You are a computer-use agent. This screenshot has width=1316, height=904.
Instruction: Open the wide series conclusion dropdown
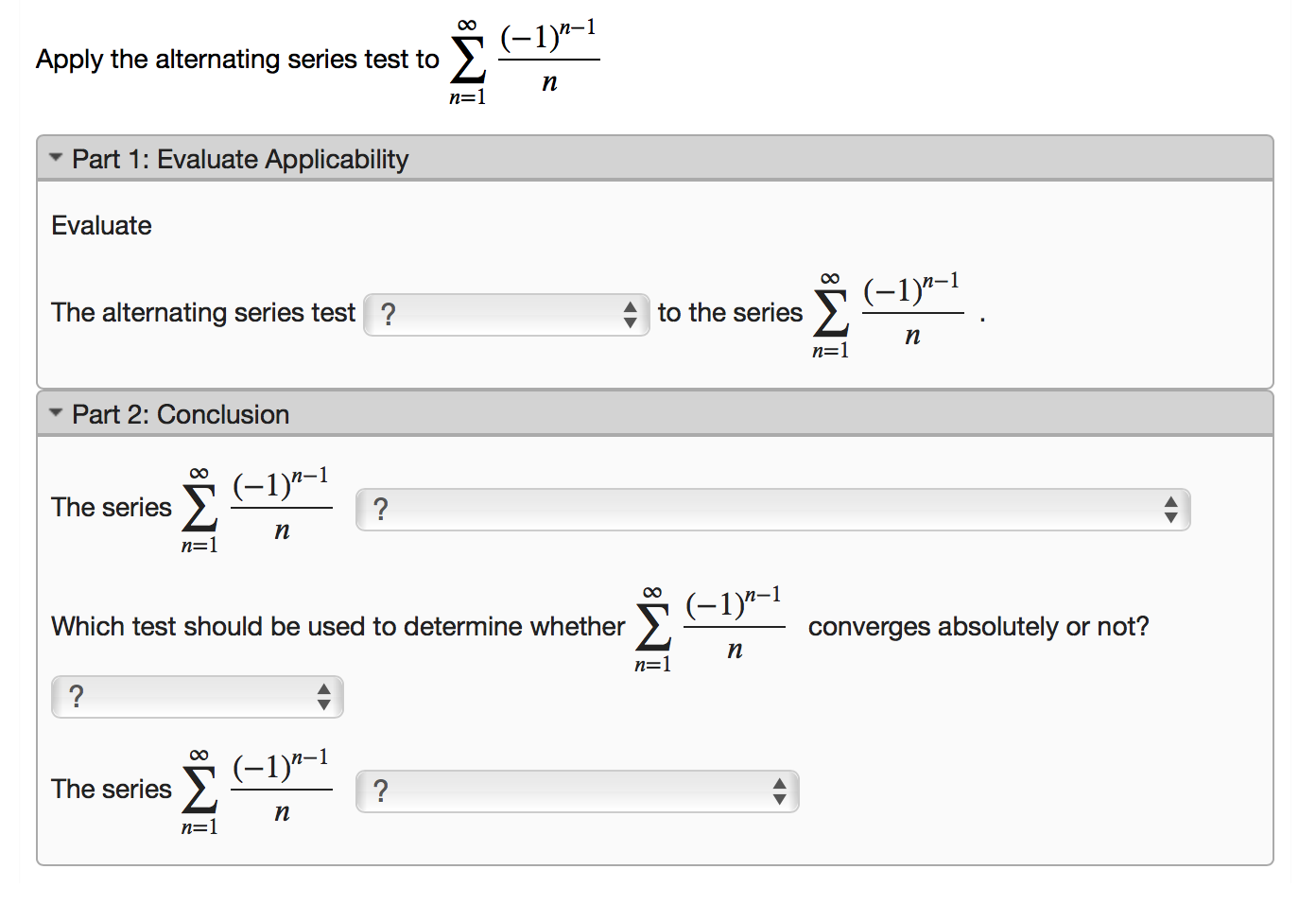click(x=772, y=510)
